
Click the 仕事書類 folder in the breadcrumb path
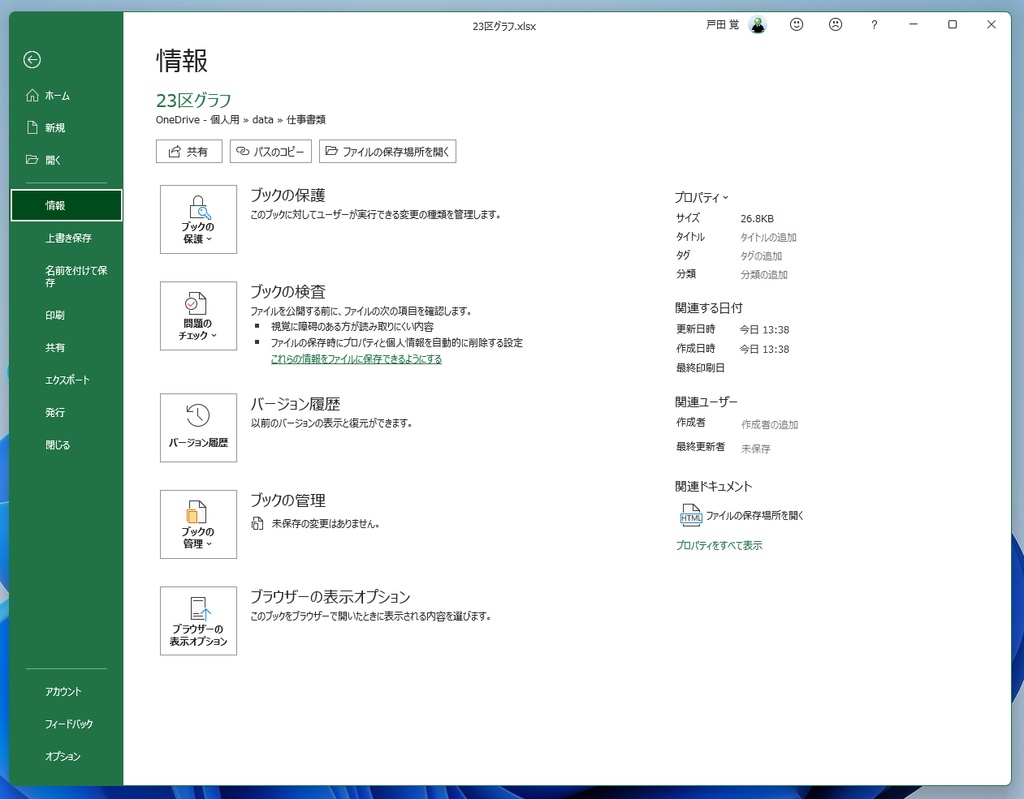(306, 120)
